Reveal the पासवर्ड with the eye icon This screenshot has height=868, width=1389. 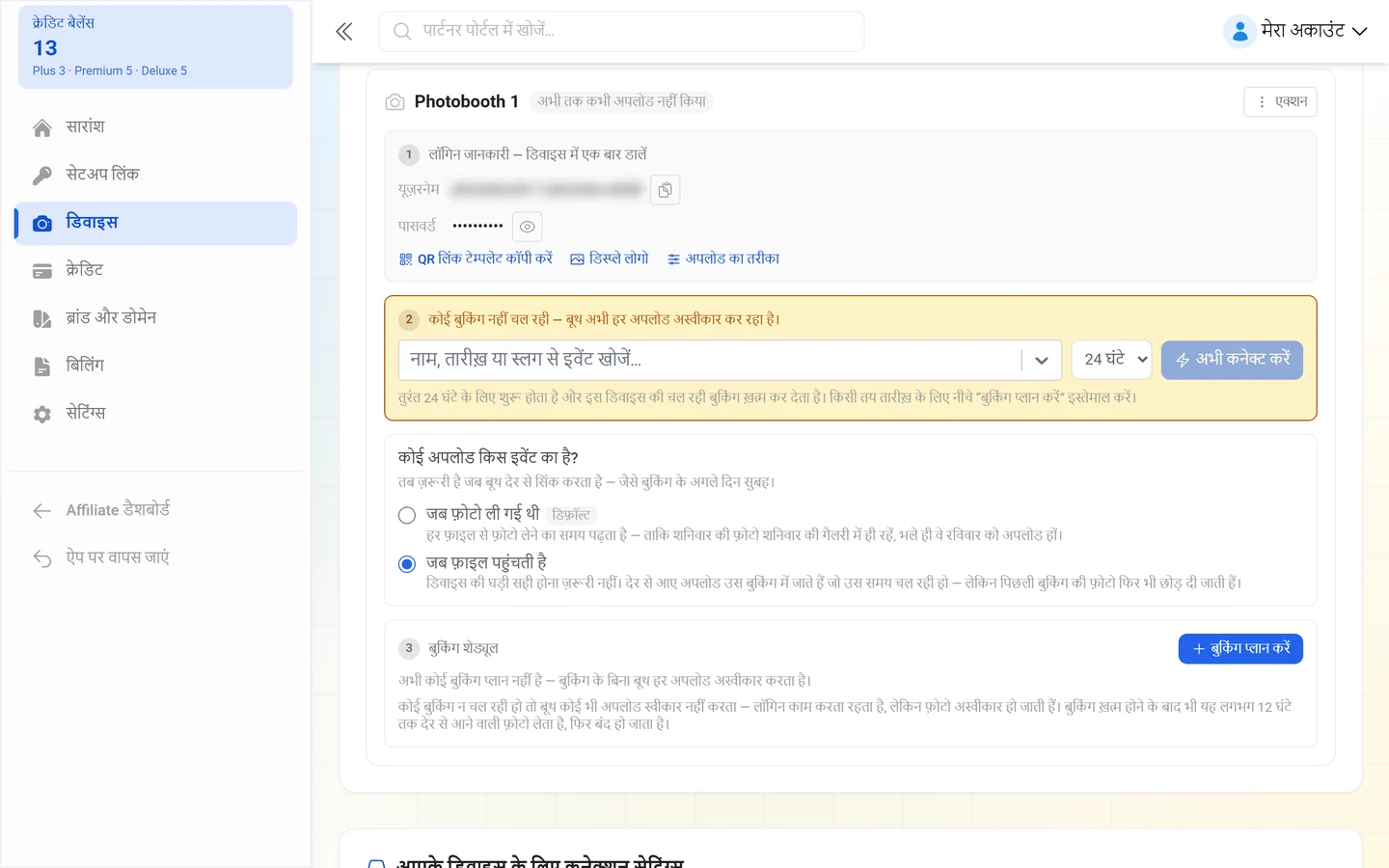point(528,227)
